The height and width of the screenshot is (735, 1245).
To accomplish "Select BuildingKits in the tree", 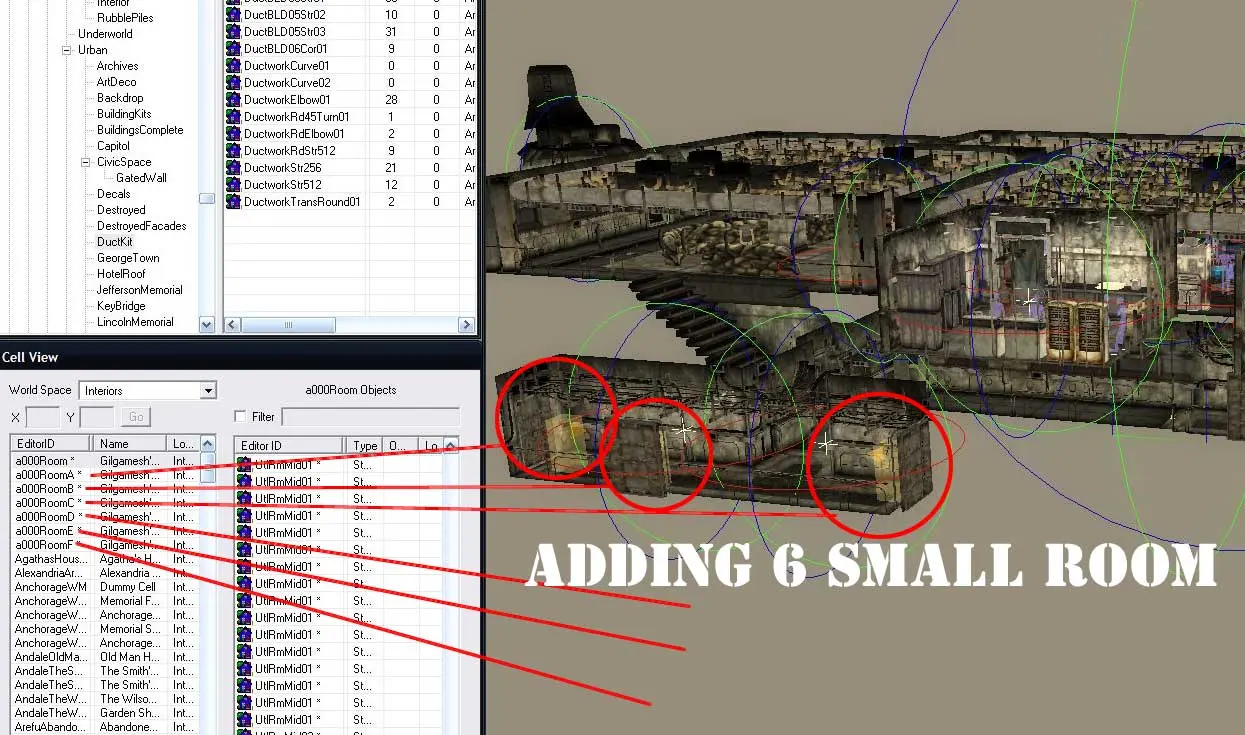I will click(x=124, y=114).
